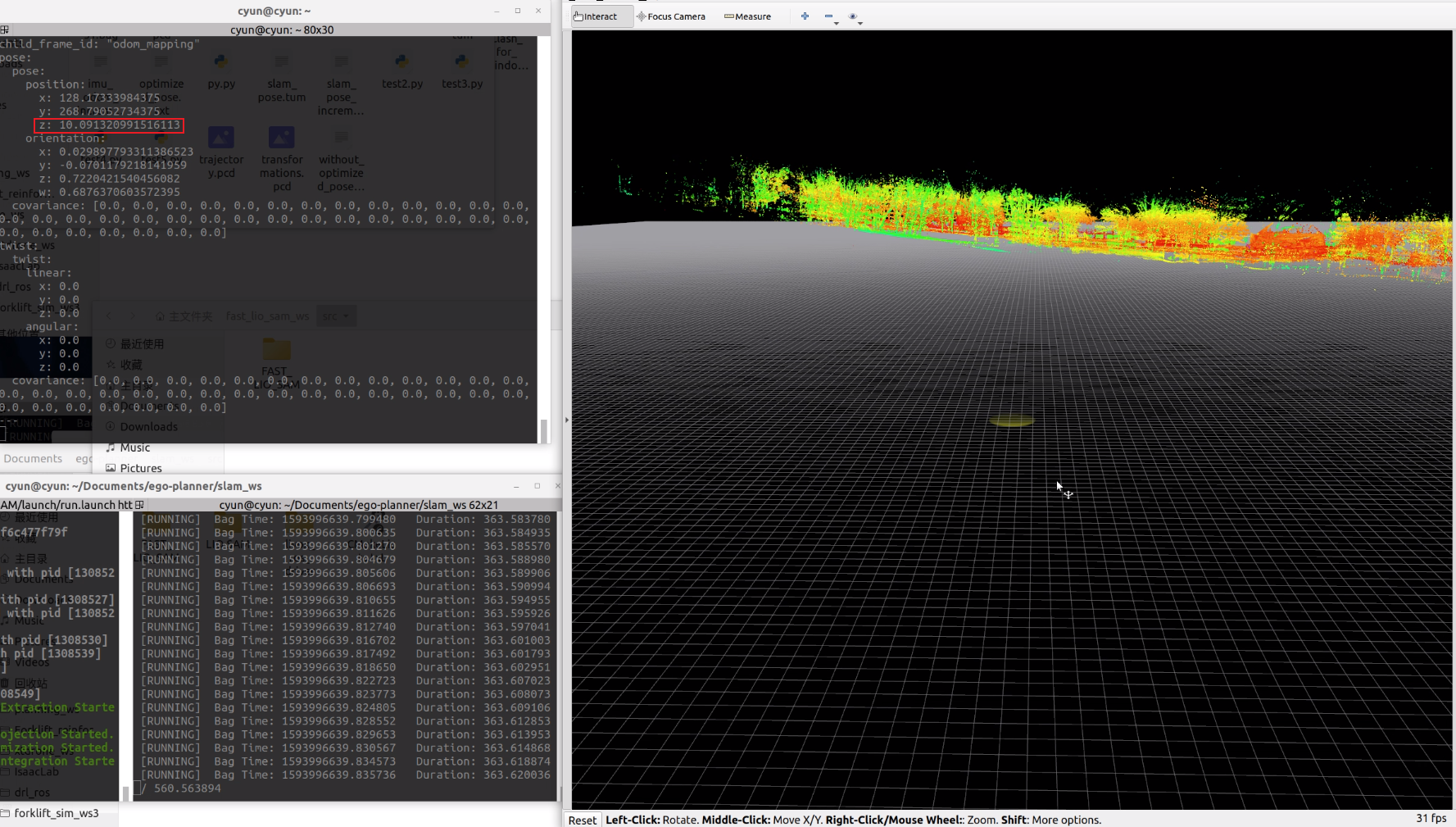1456x827 pixels.
Task: Click top terminal vertical scrollbar
Action: point(543,430)
